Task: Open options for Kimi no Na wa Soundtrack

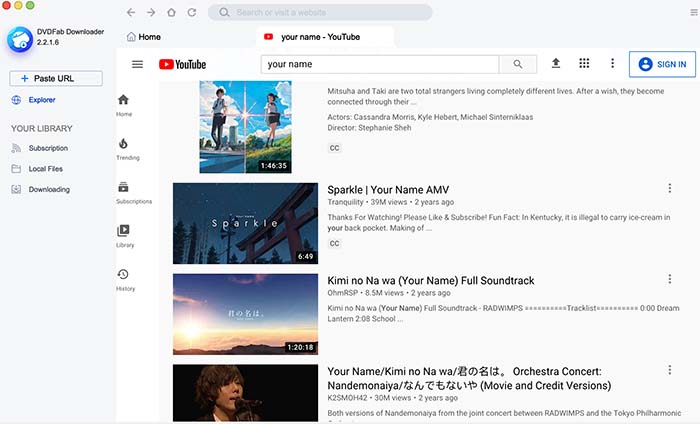Action: [670, 280]
